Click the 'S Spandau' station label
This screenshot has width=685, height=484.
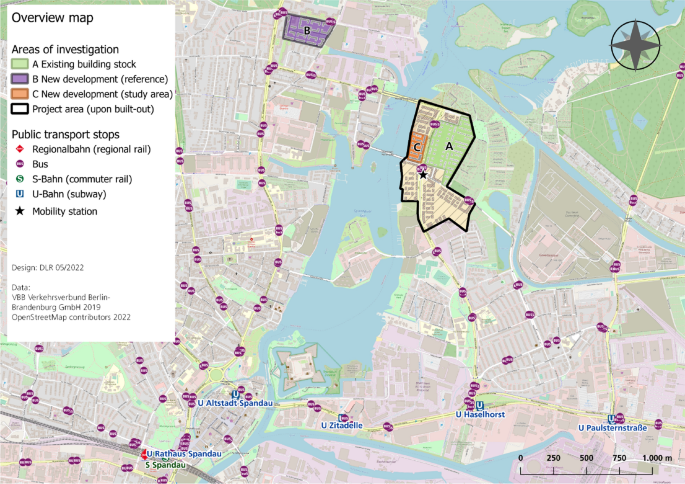[166, 465]
